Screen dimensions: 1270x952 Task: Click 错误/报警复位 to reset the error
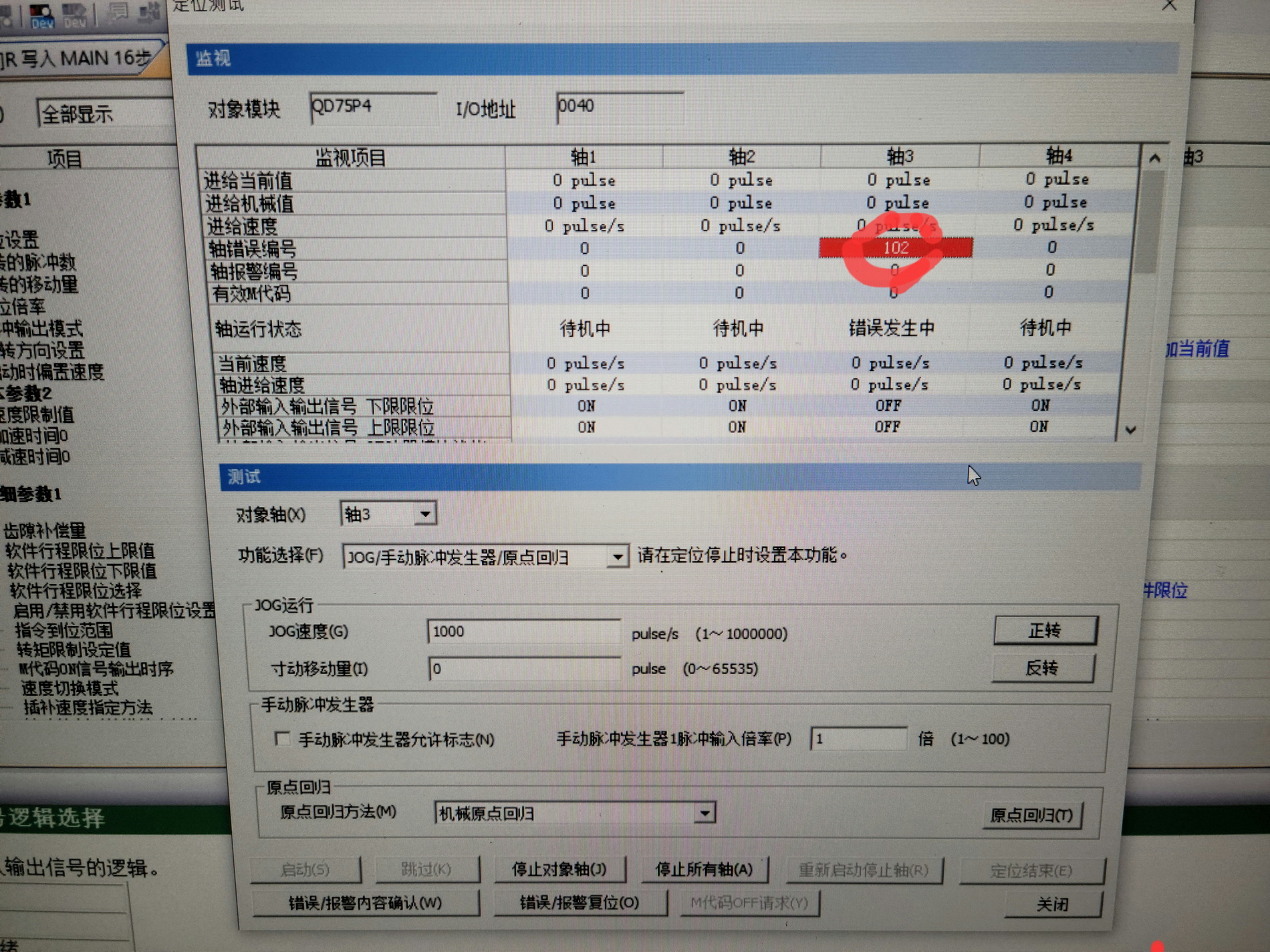tap(580, 903)
